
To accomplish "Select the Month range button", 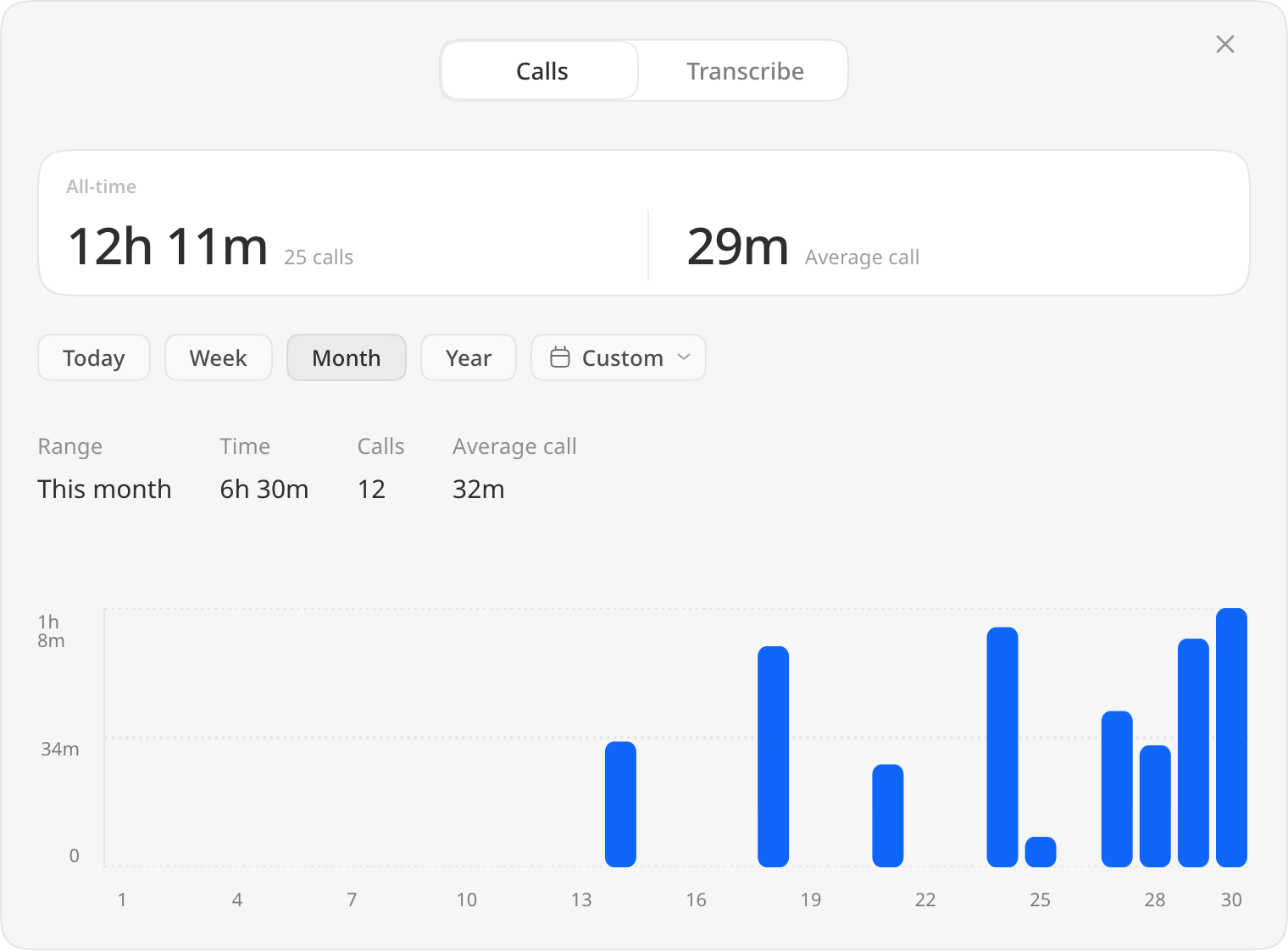I will click(x=347, y=357).
